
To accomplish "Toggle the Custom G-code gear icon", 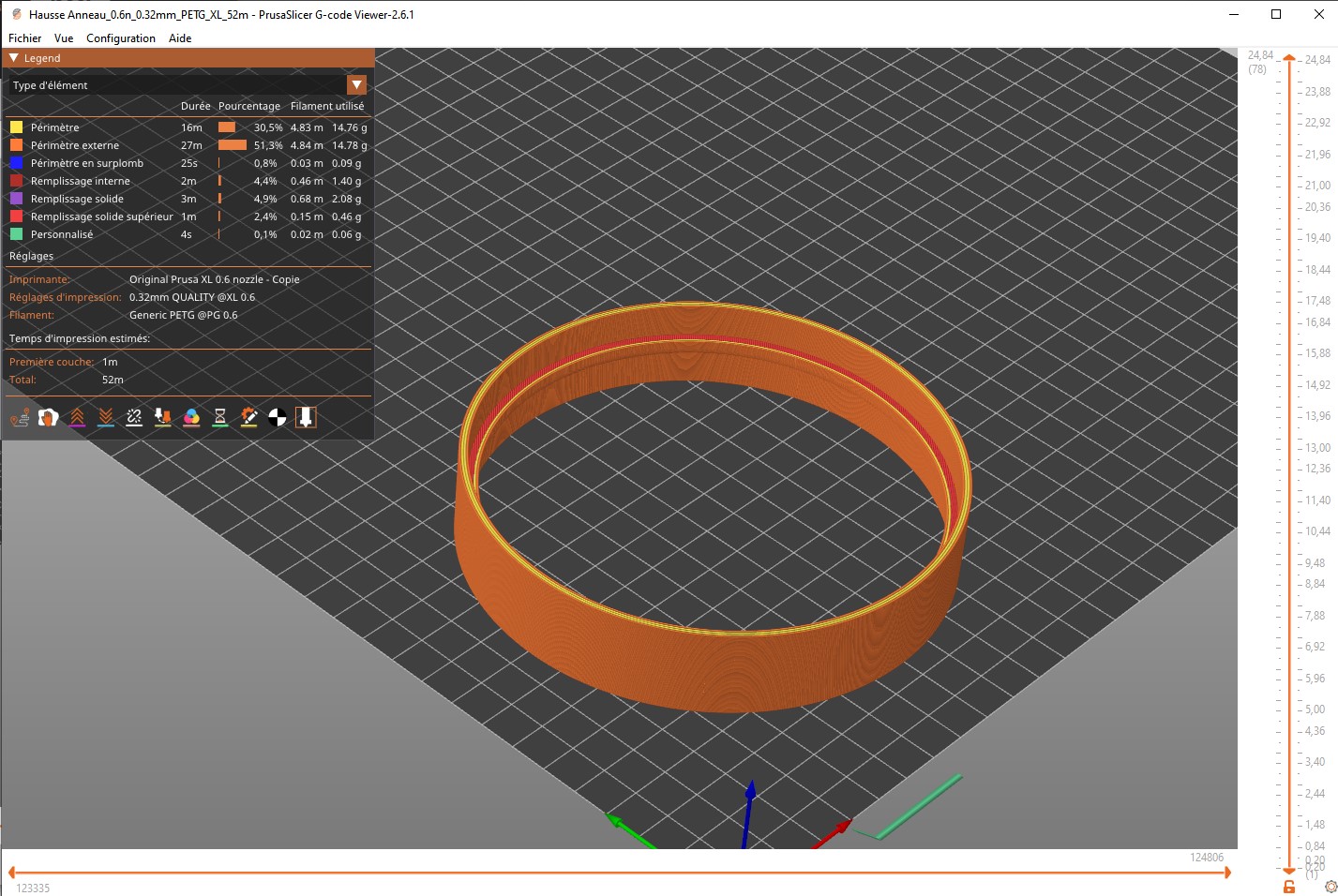I will 248,417.
